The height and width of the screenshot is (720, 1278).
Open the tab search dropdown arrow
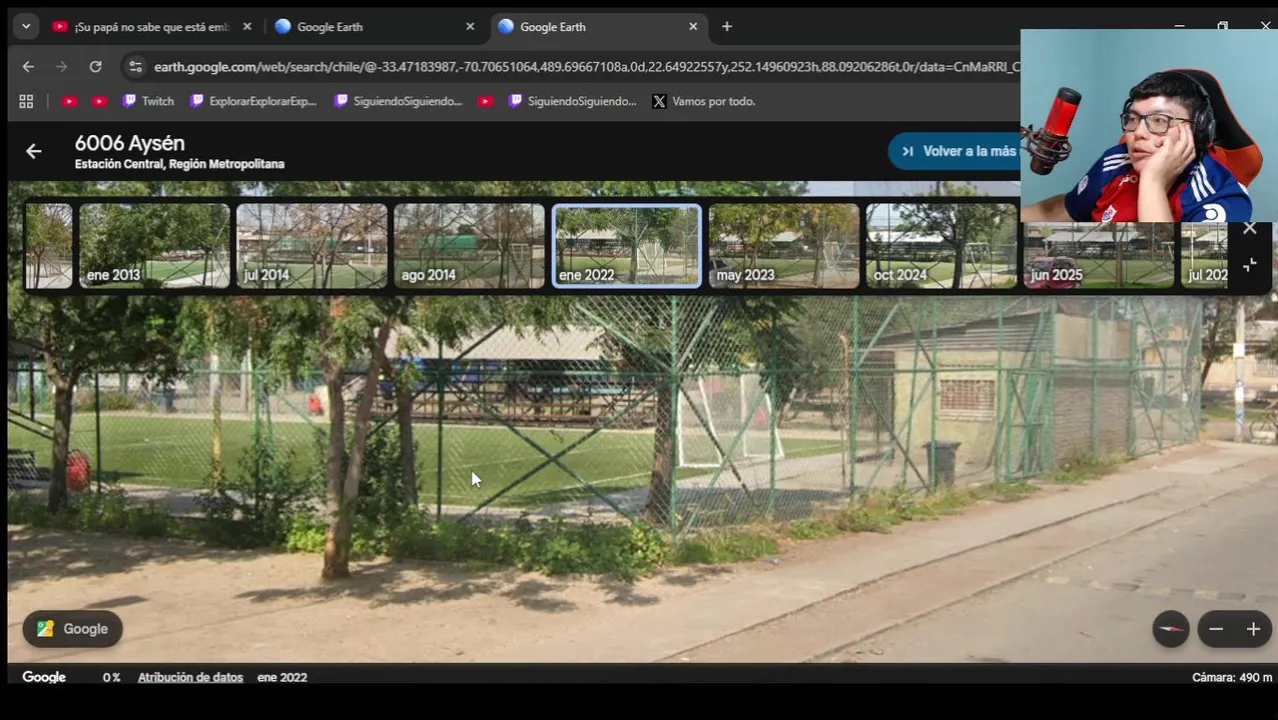coord(26,27)
